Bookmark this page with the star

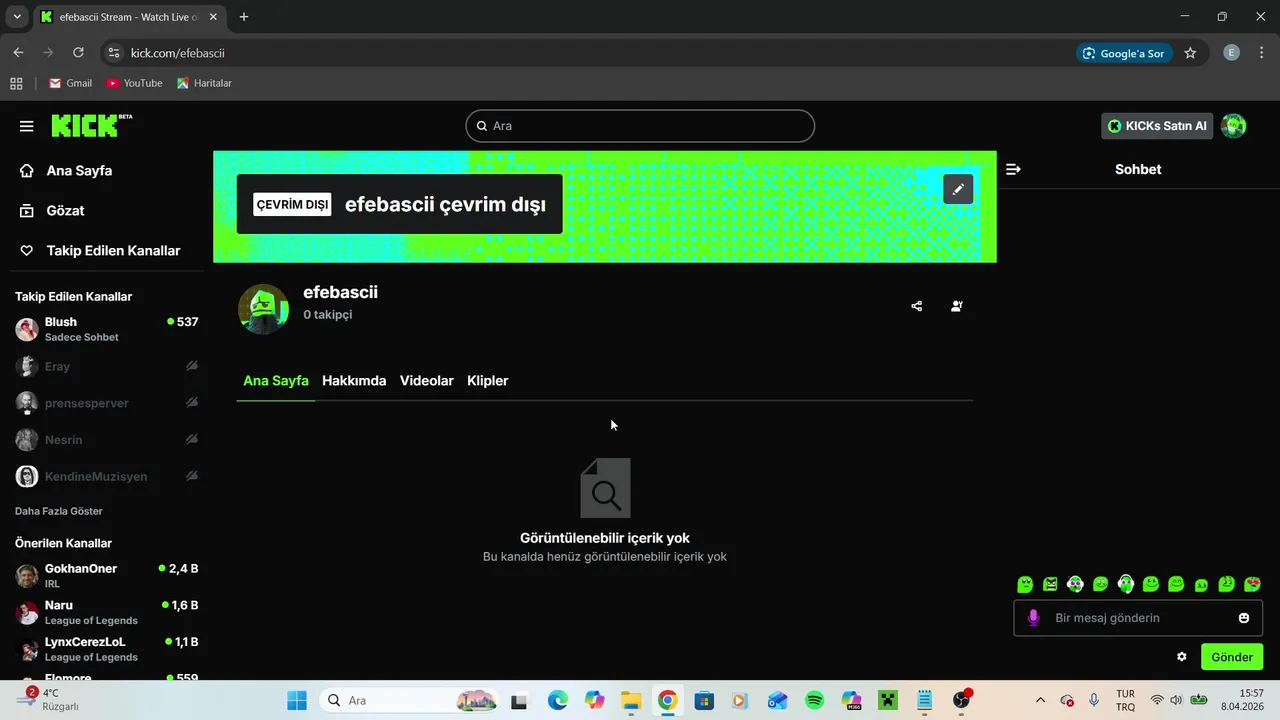[x=1190, y=53]
